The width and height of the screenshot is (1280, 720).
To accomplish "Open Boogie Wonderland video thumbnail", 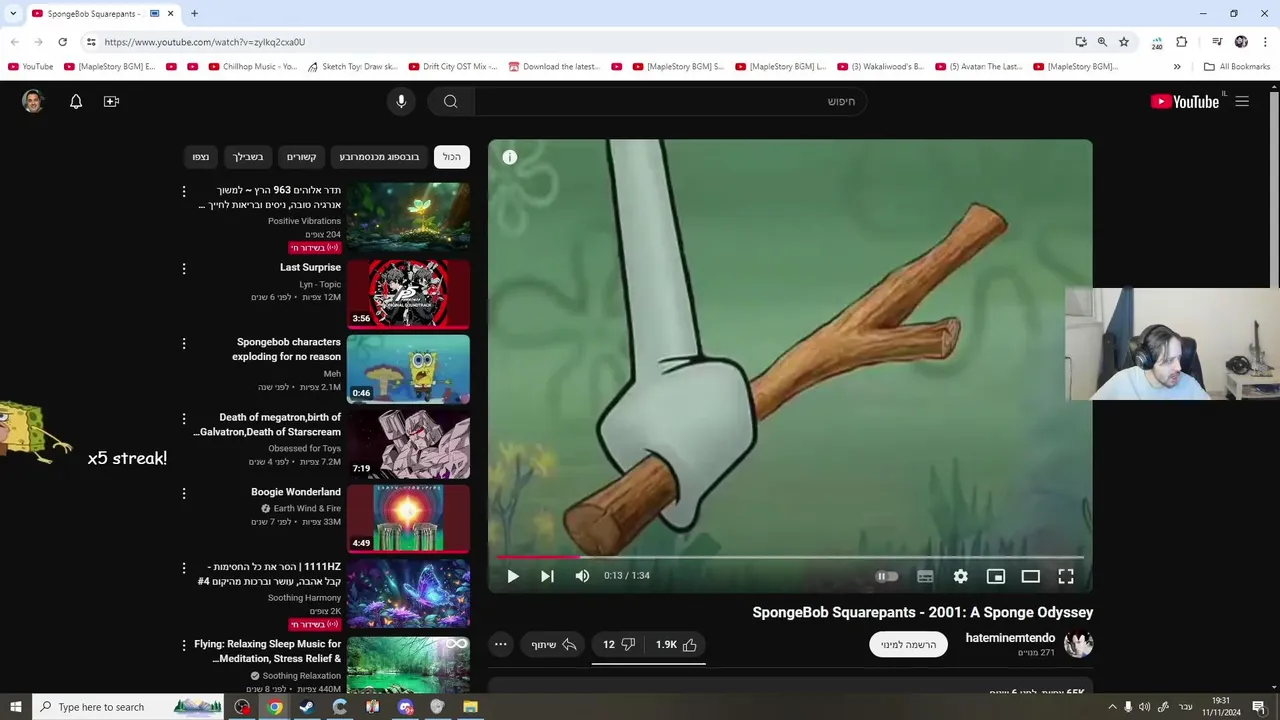I will (408, 518).
